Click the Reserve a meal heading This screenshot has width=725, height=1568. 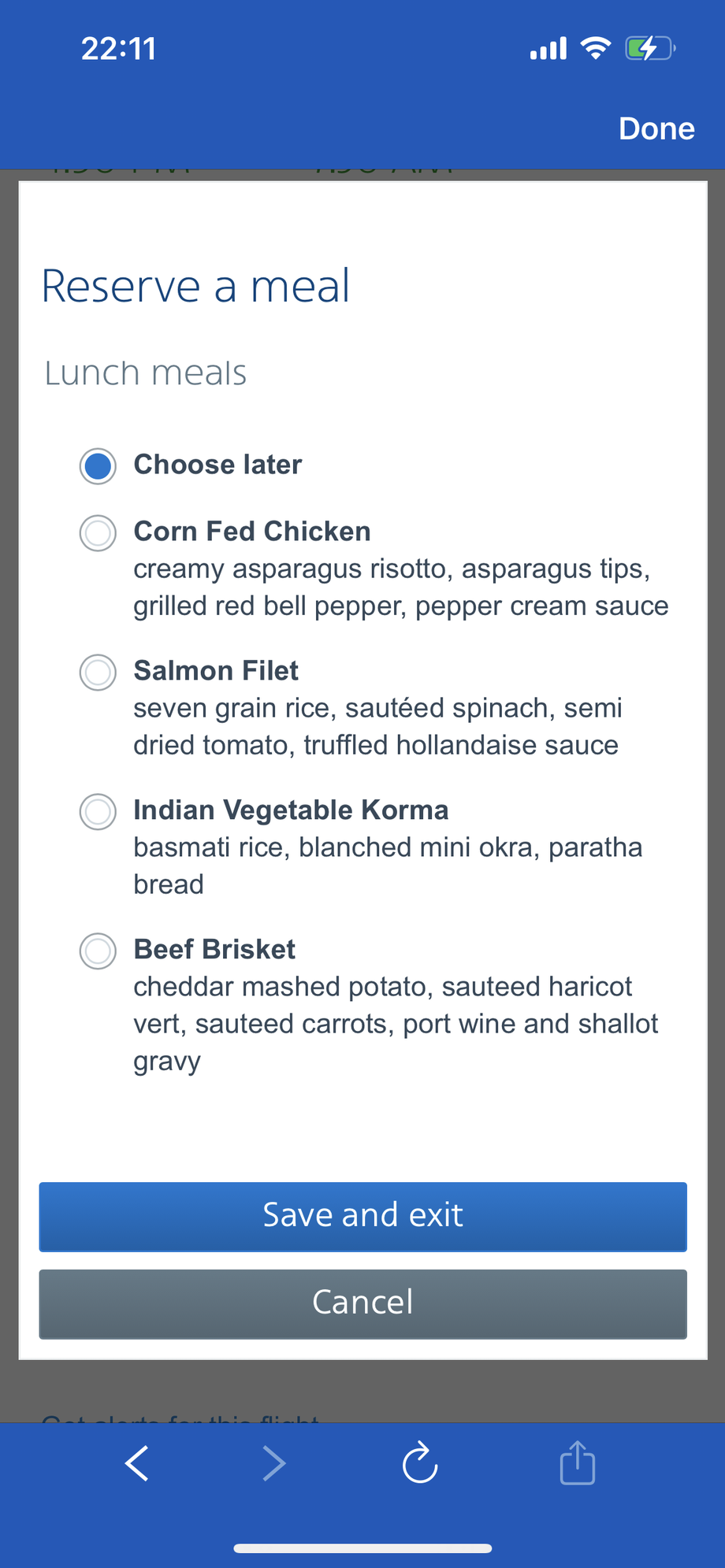click(195, 286)
